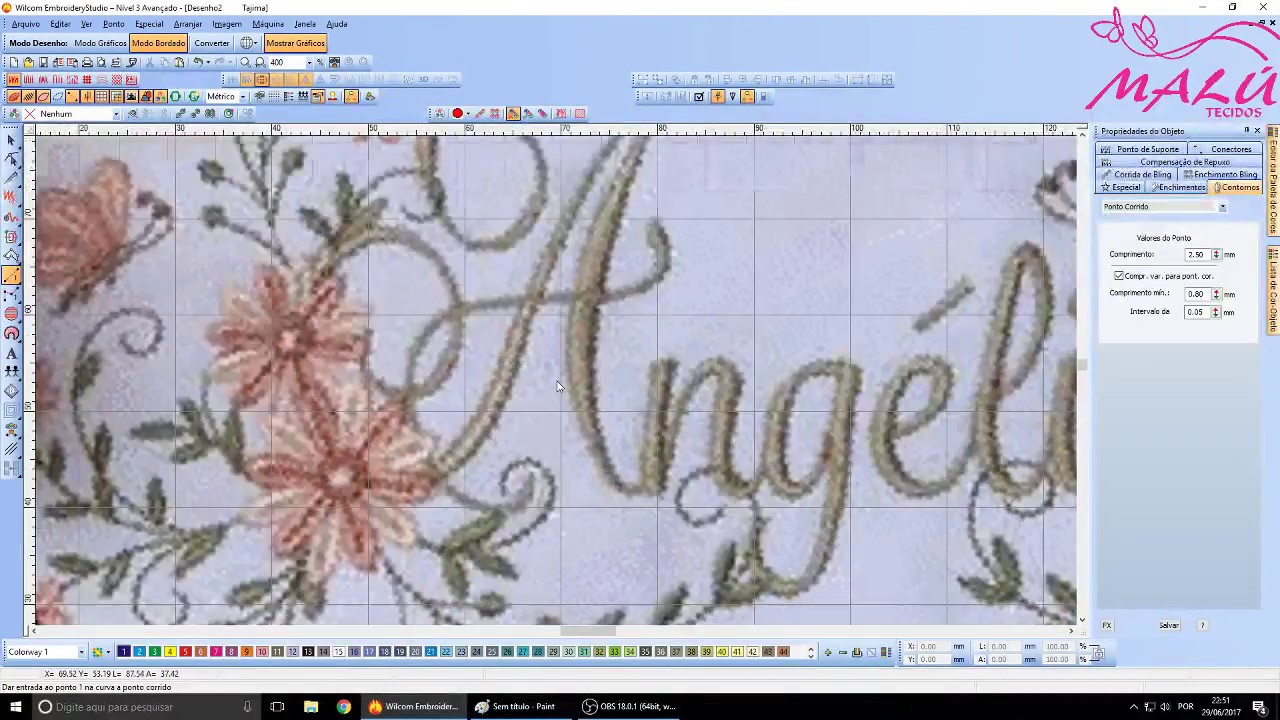This screenshot has width=1280, height=720.
Task: Click the Windows Start button
Action: (15, 707)
